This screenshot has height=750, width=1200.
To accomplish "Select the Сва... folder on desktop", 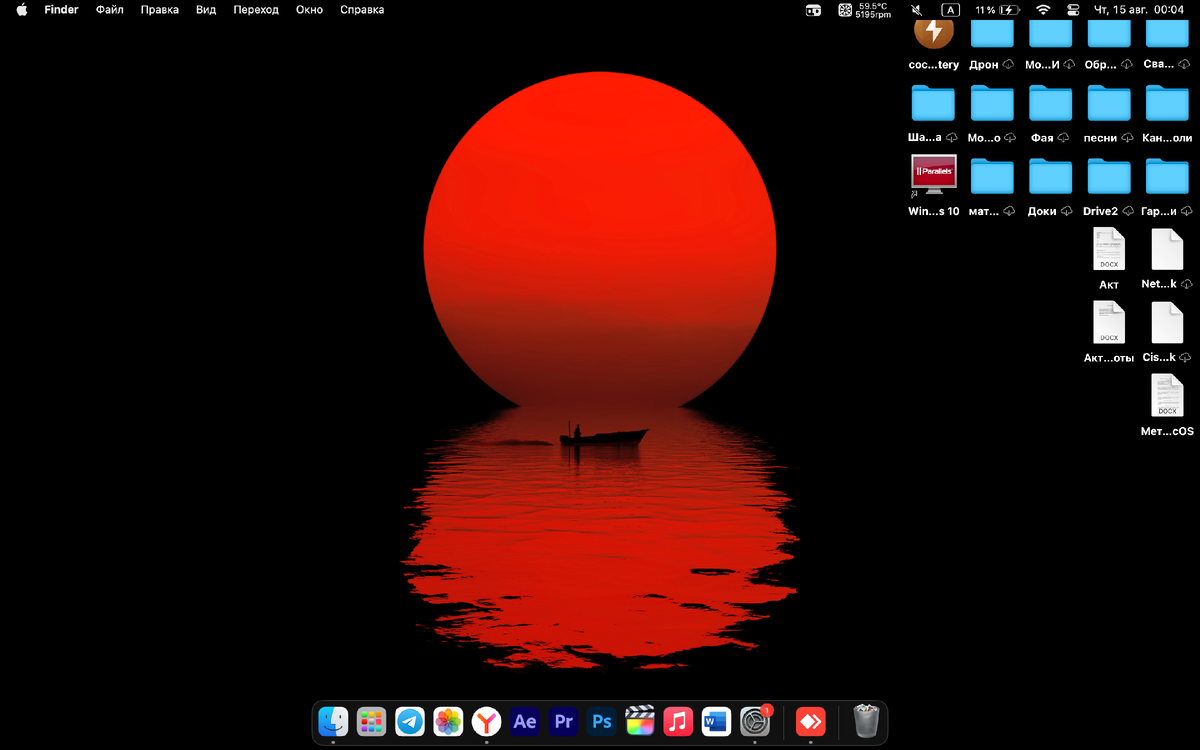I will [x=1167, y=33].
